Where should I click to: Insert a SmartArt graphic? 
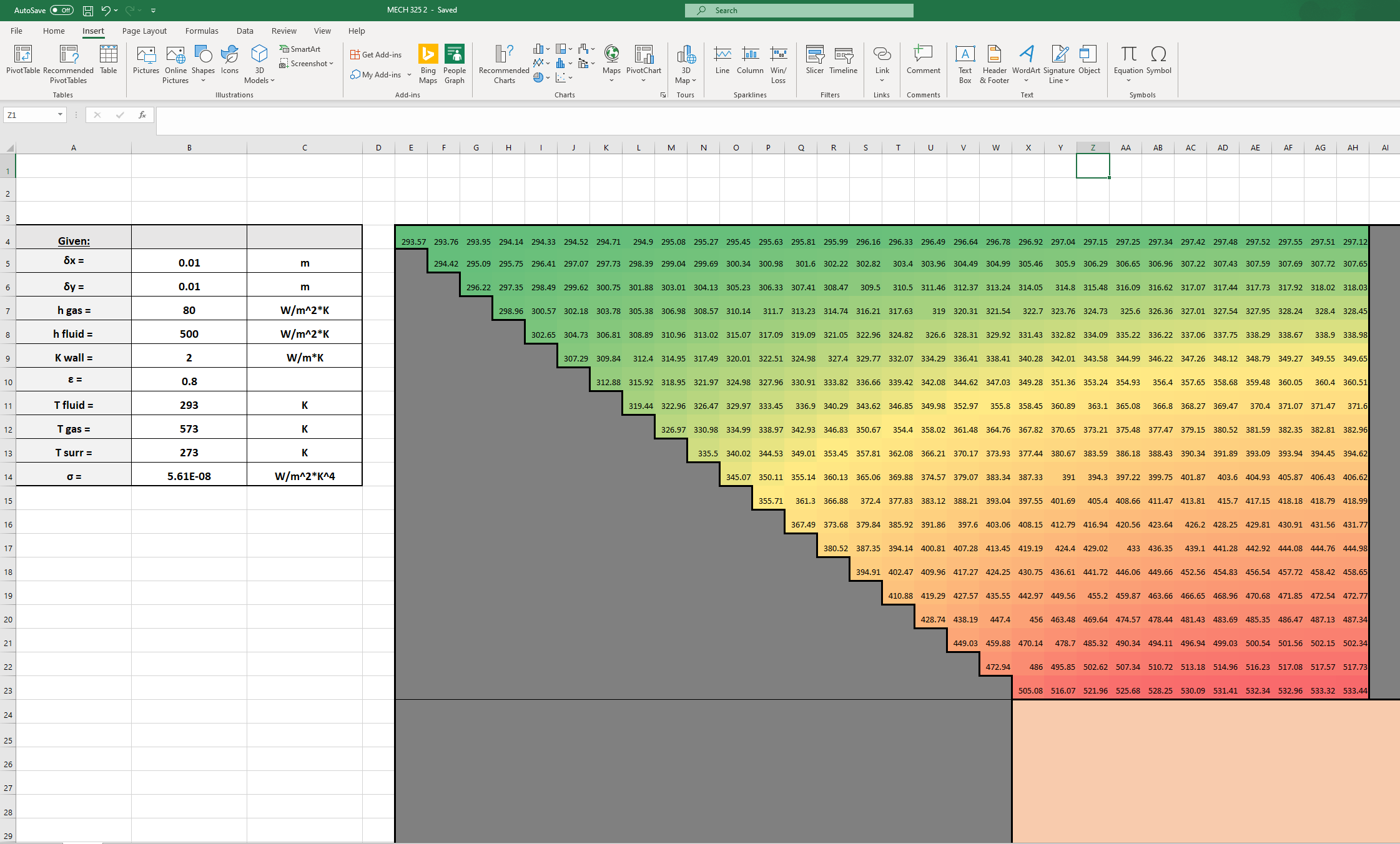tap(300, 49)
